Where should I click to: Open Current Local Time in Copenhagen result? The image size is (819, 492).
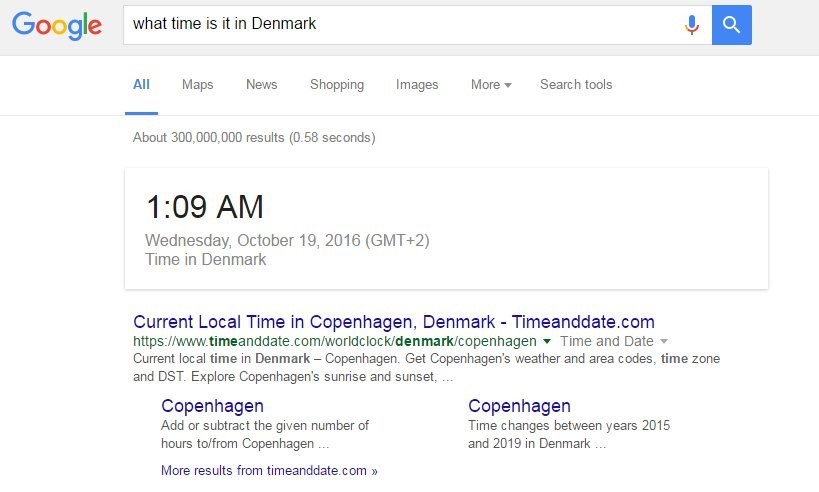tap(394, 322)
